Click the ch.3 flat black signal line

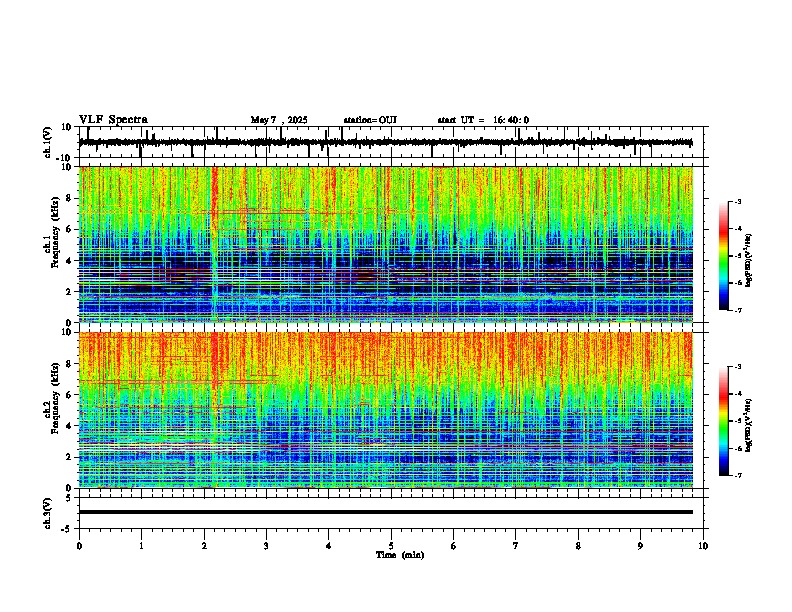click(x=385, y=512)
